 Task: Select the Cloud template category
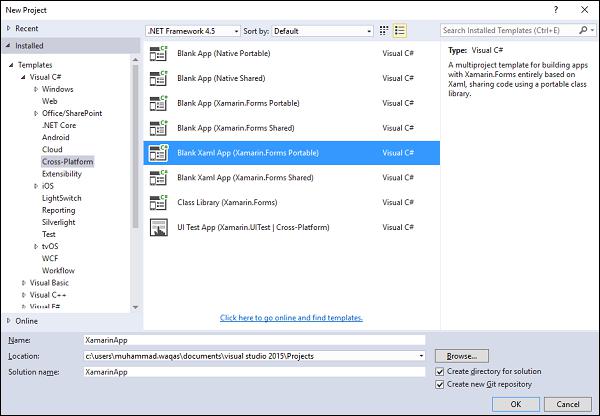pos(52,150)
